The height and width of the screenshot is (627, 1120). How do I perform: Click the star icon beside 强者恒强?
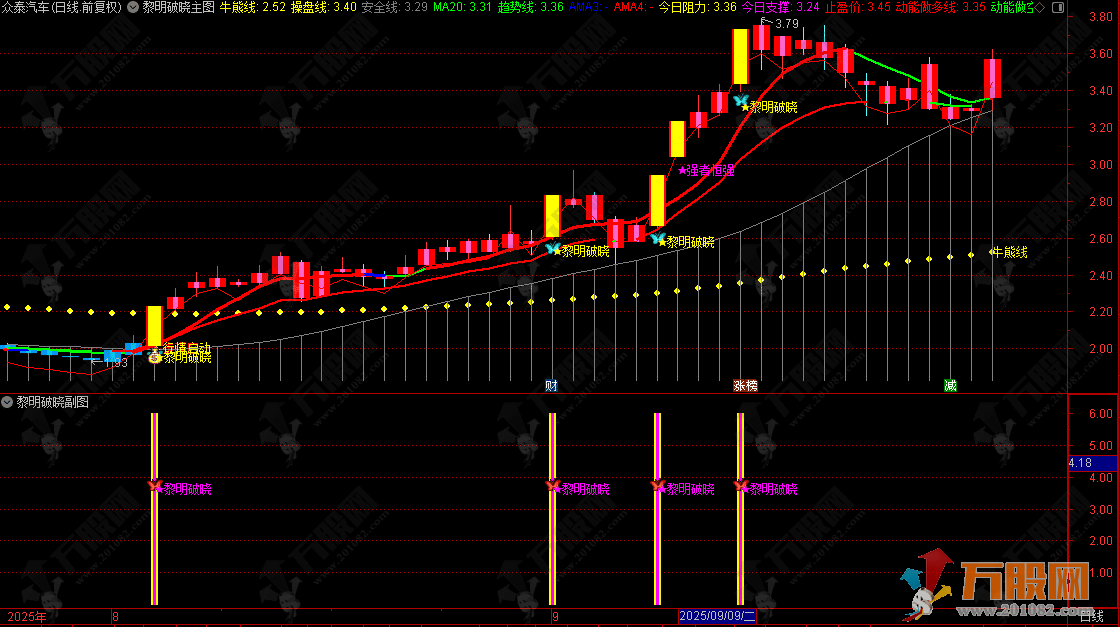click(683, 170)
